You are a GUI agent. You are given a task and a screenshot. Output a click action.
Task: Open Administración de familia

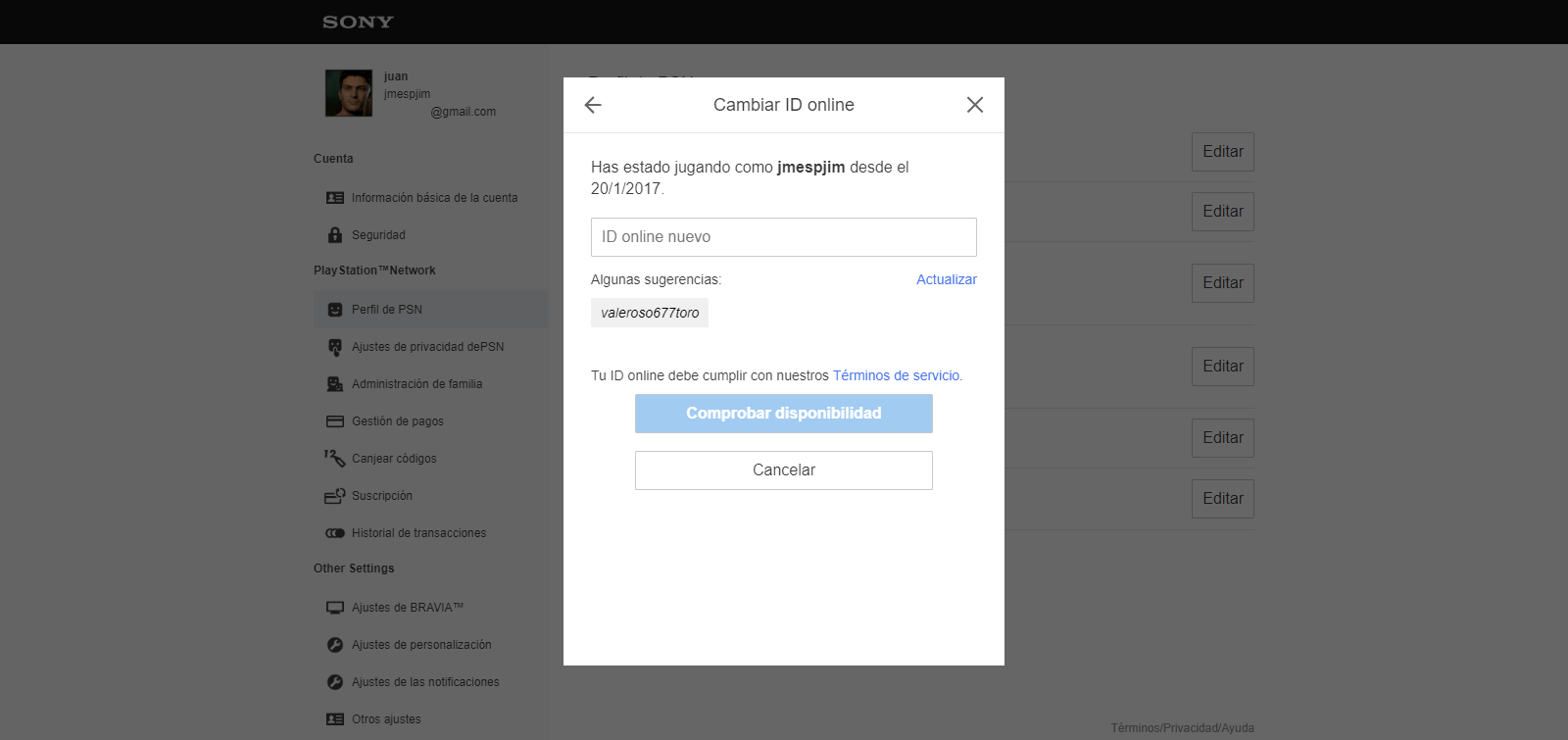point(417,384)
